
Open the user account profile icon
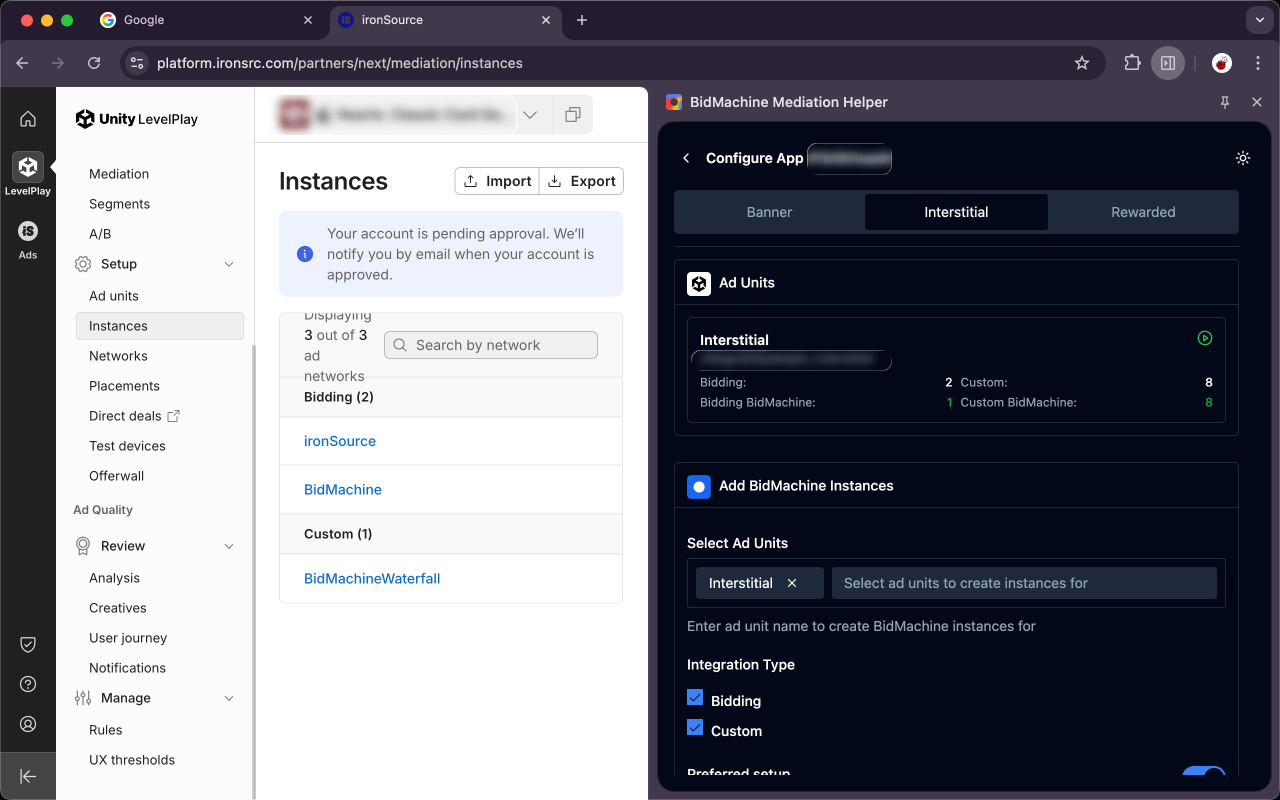[28, 724]
